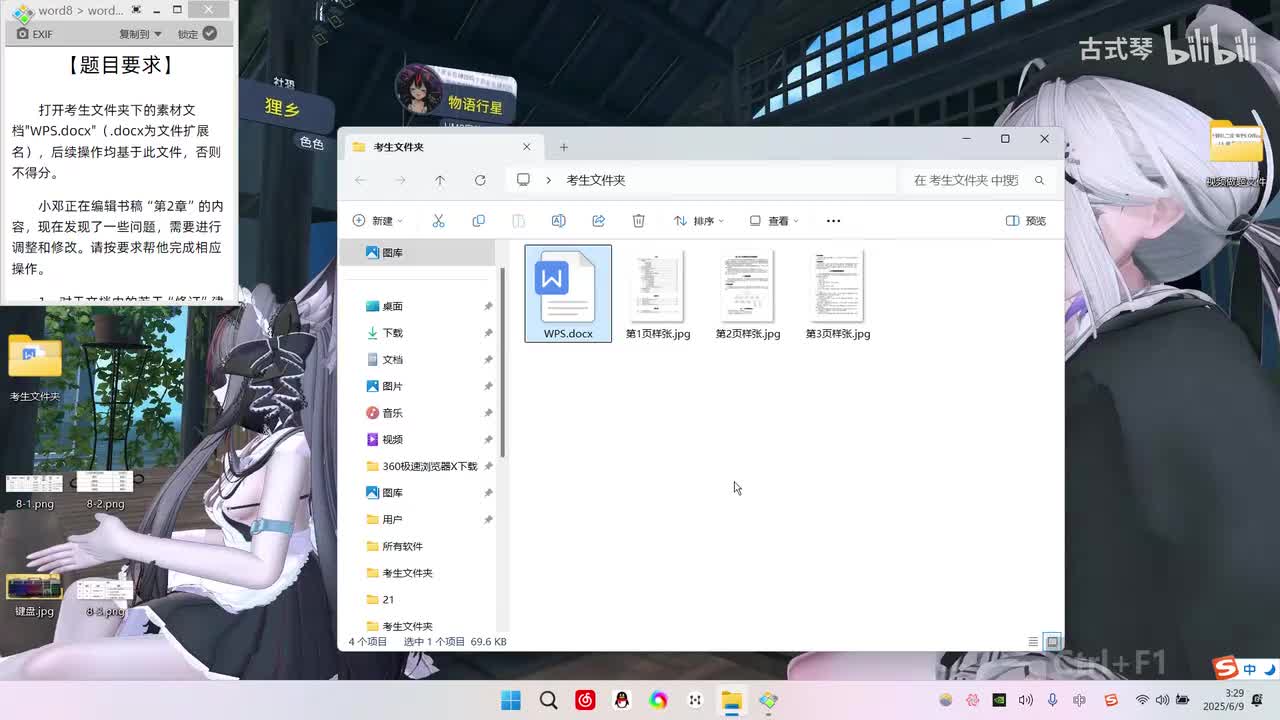Select 键盘.jpg on the desktop

(35, 596)
